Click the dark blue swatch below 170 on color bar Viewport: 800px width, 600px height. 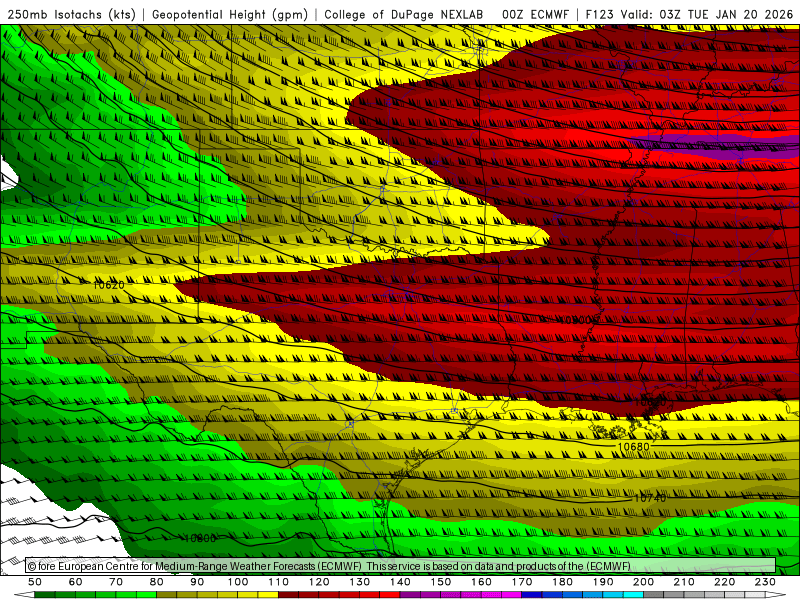pyautogui.click(x=532, y=595)
